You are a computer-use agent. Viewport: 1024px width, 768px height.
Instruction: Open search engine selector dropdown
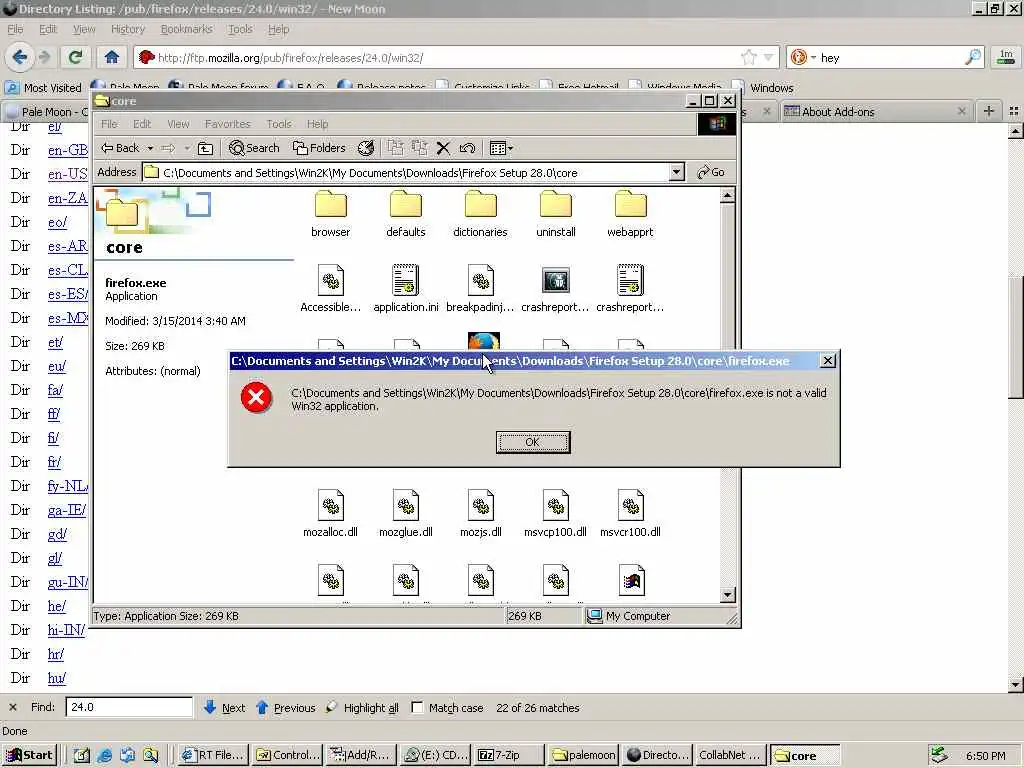(x=804, y=57)
